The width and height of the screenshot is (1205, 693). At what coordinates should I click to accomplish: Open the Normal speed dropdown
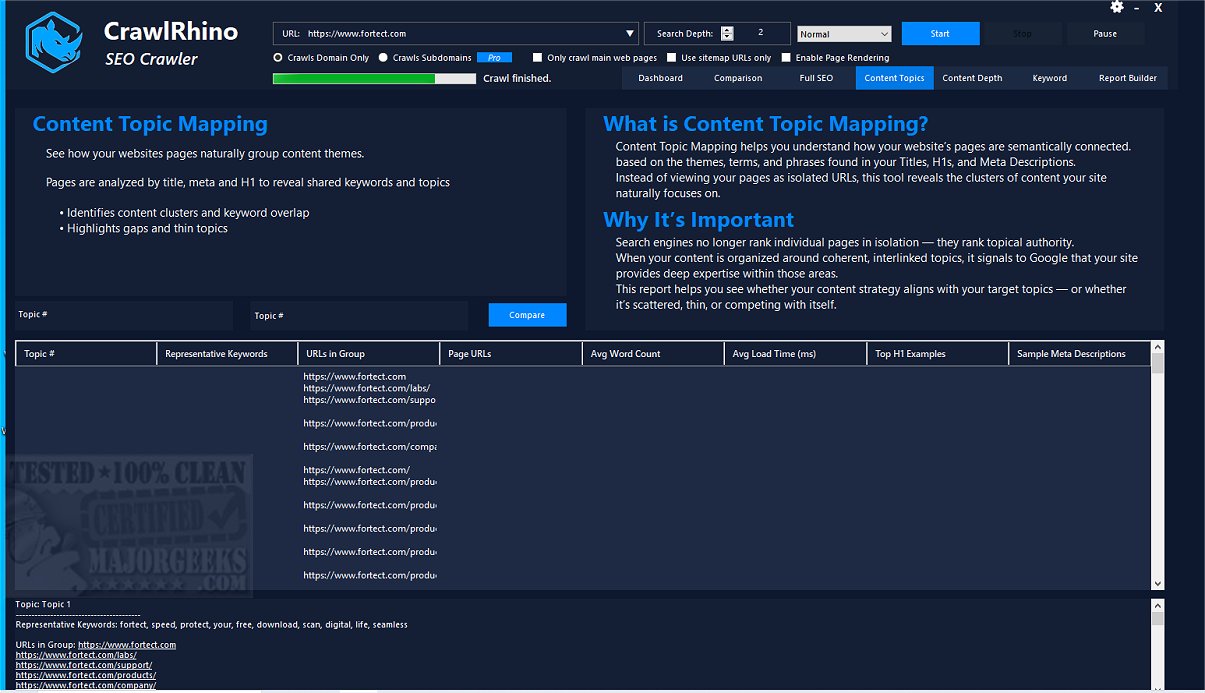click(x=844, y=34)
